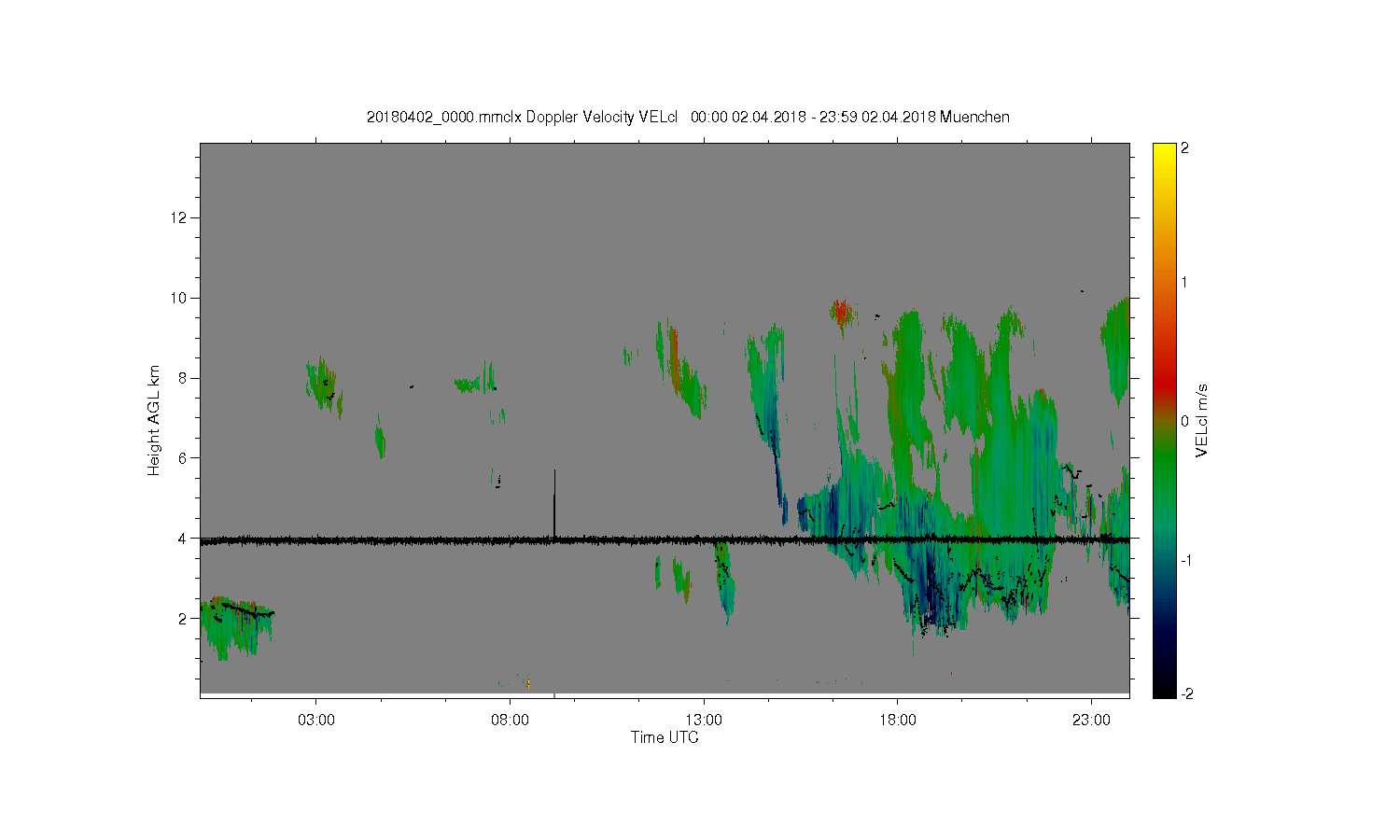Click the height tick label '4'
Image resolution: width=1400 pixels, height=840 pixels.
pos(184,538)
